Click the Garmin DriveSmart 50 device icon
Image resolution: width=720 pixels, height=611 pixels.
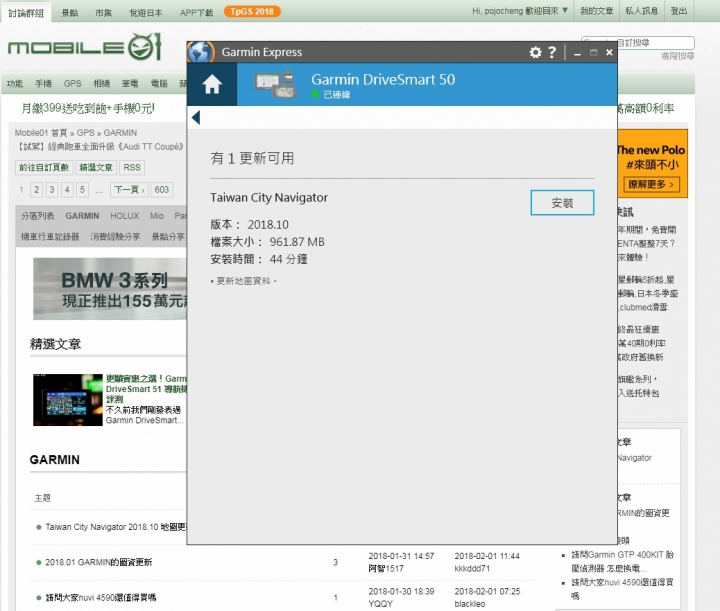coord(275,84)
